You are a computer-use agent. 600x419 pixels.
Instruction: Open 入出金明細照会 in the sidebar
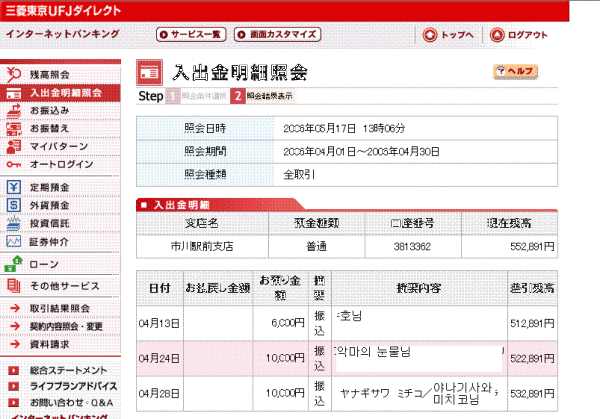pos(65,93)
